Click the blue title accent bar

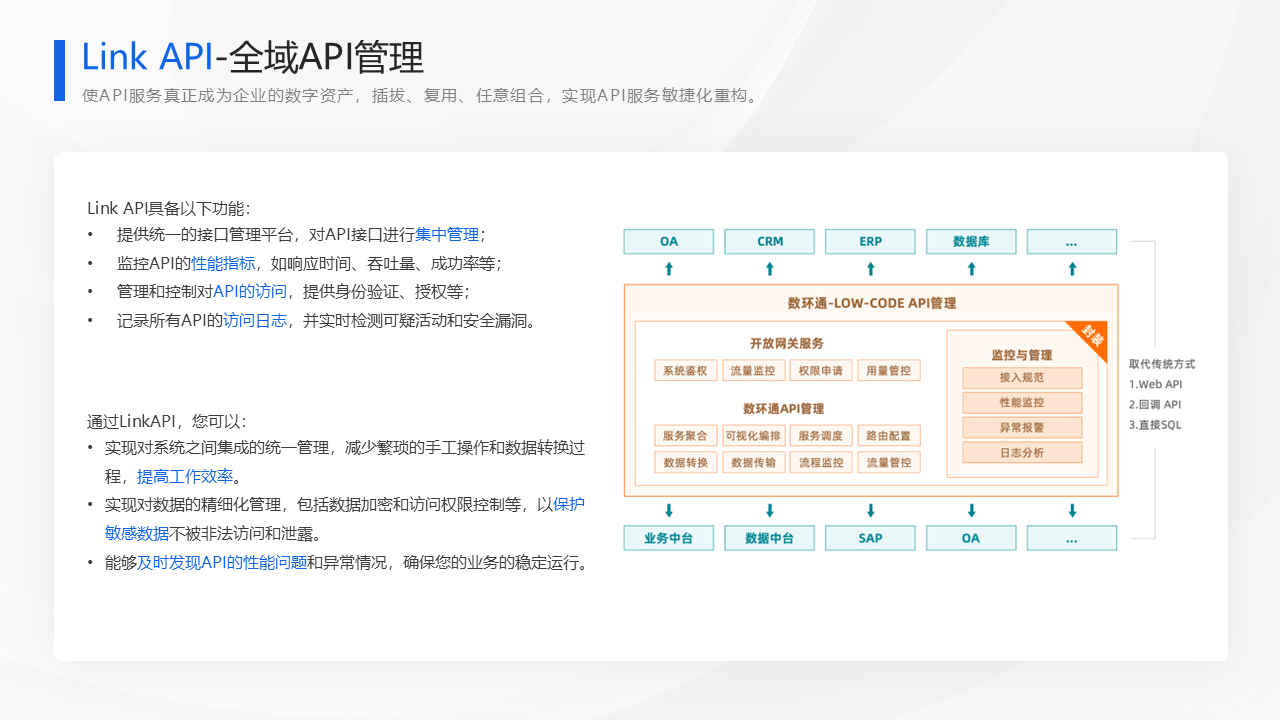pyautogui.click(x=59, y=70)
